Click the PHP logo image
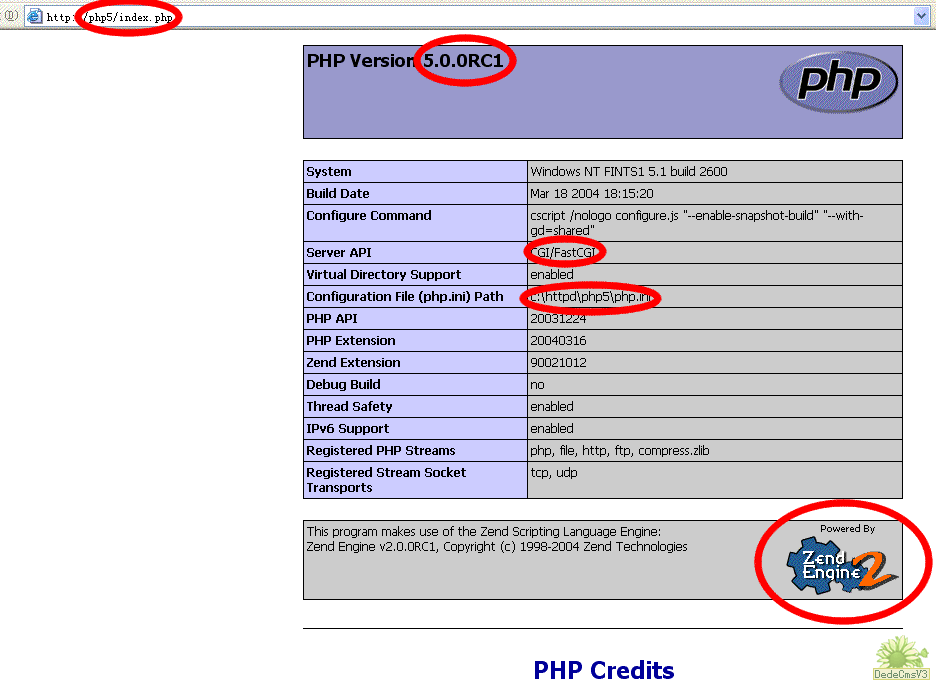The width and height of the screenshot is (936, 686). (x=838, y=82)
